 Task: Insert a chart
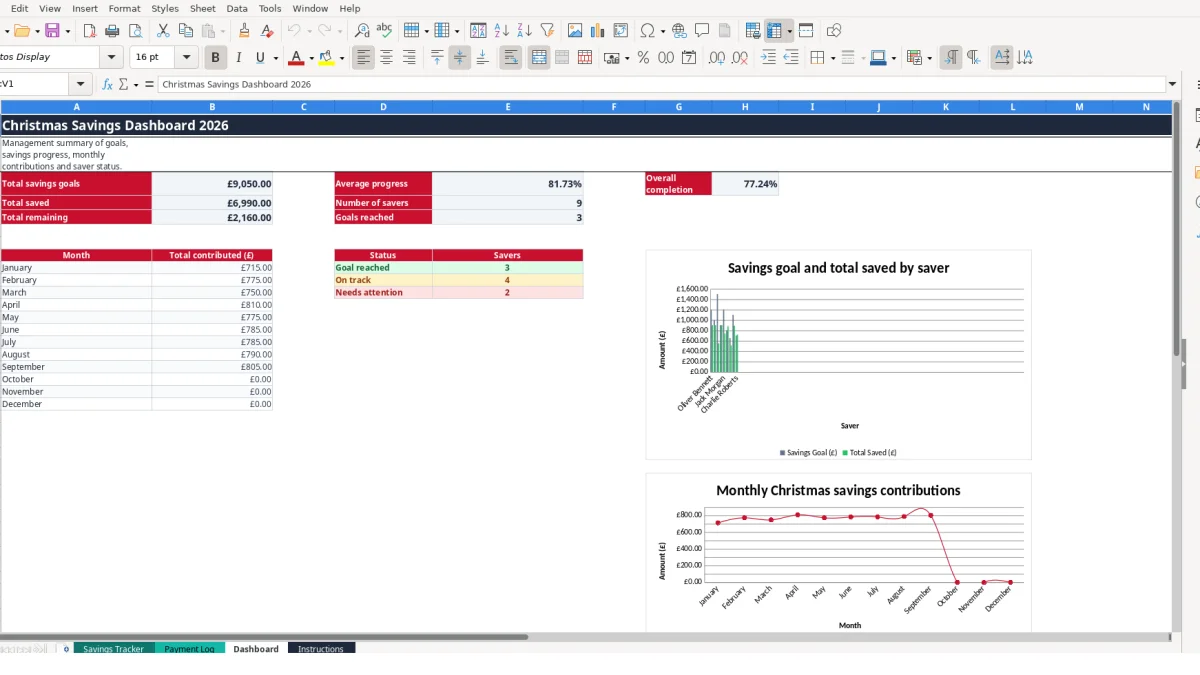[598, 31]
